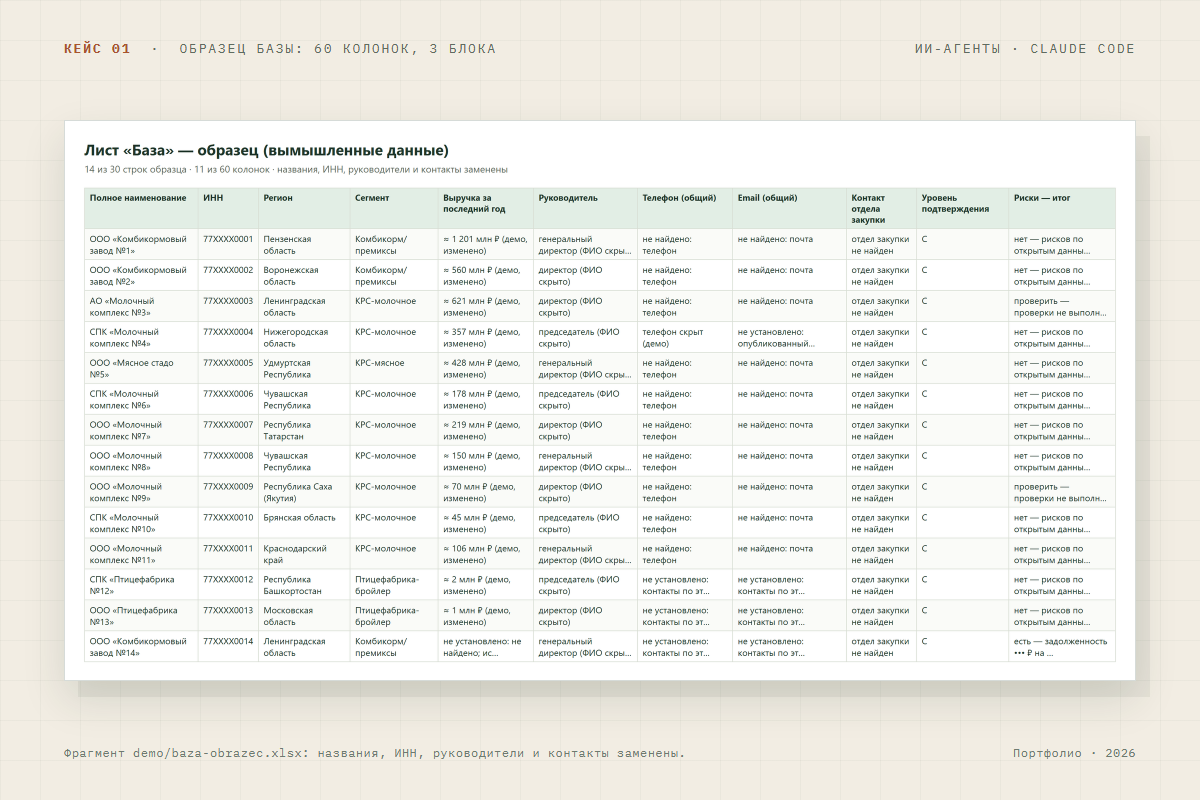Select the «не установлено: опубликованный…» email cell
1200x800 pixels.
coord(790,338)
